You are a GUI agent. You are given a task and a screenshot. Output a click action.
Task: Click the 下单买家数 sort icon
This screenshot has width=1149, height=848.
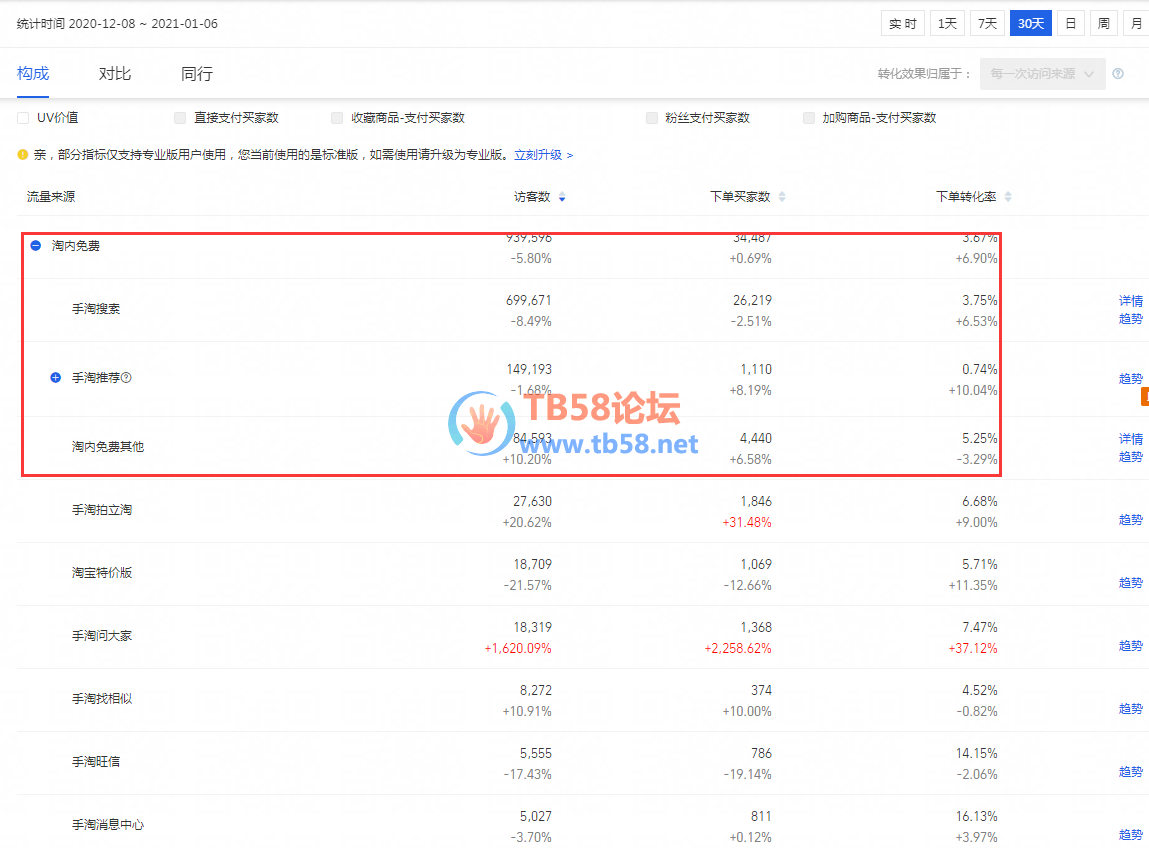(782, 198)
